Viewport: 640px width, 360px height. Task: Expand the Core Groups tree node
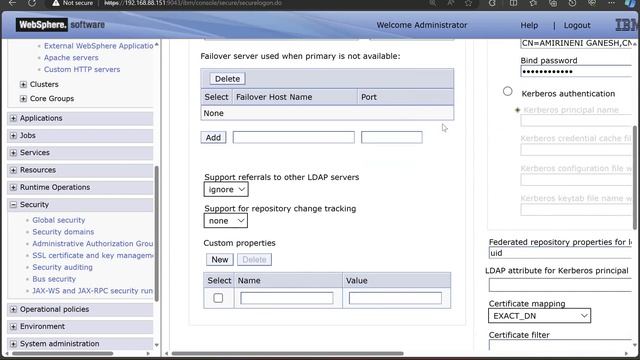tap(23, 99)
